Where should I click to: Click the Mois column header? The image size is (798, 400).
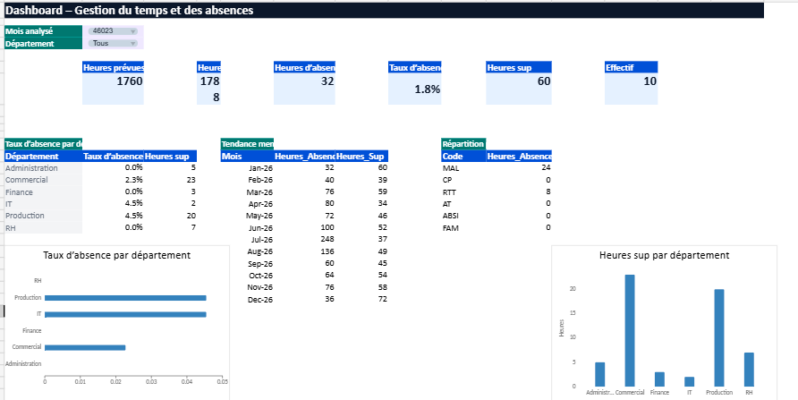click(x=247, y=156)
